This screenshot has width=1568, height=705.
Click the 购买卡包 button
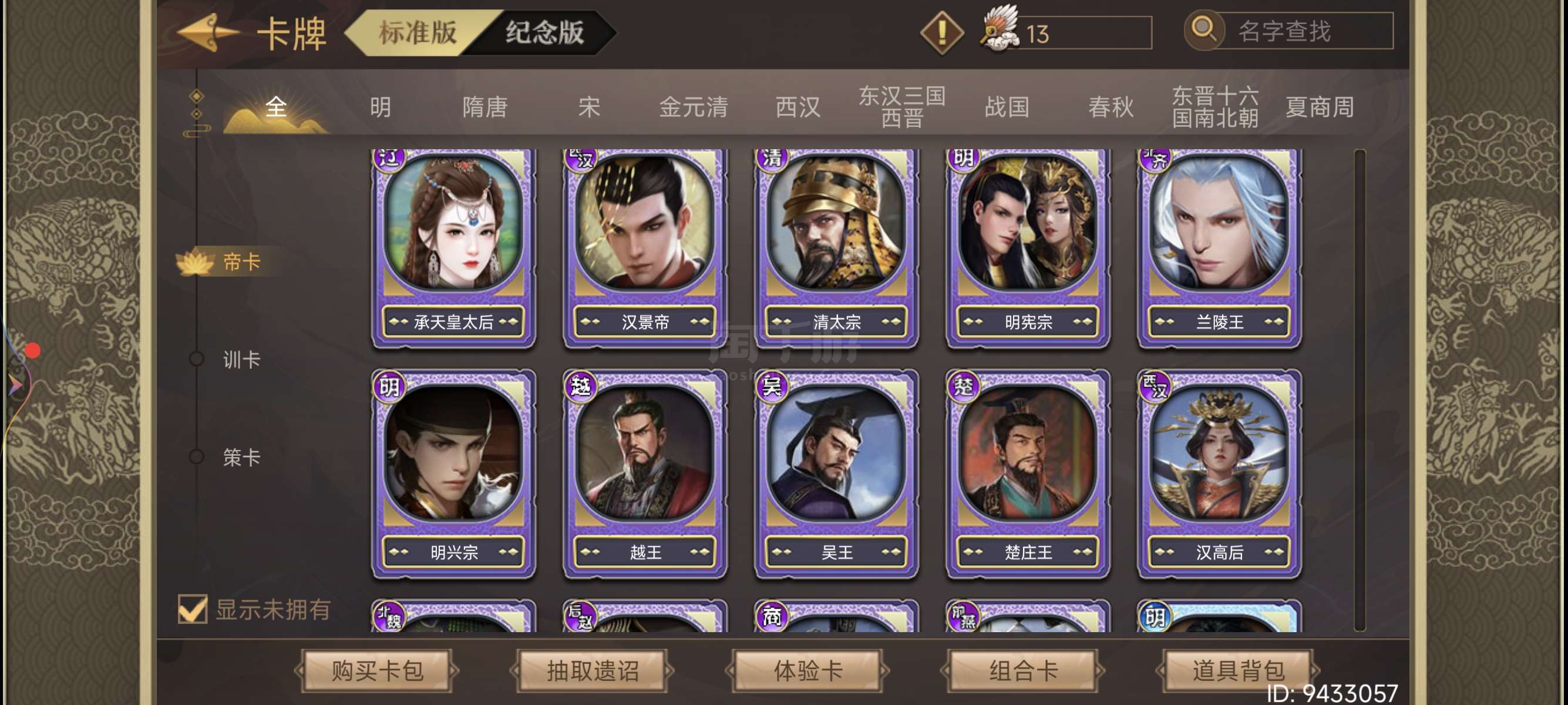coord(377,670)
